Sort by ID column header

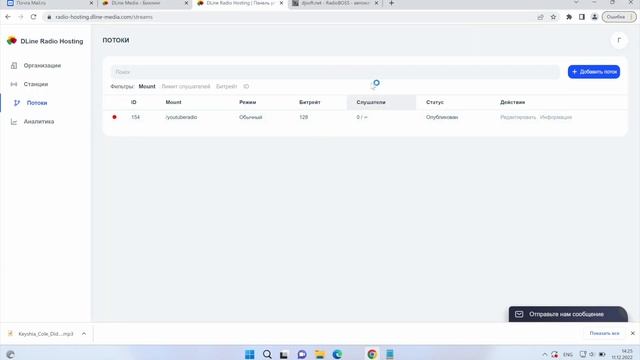pos(133,102)
